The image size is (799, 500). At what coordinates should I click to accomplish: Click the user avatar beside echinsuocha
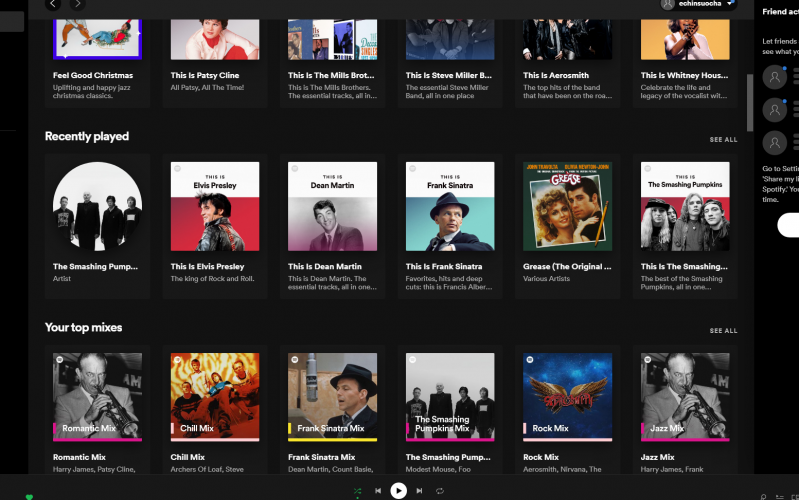coord(668,4)
